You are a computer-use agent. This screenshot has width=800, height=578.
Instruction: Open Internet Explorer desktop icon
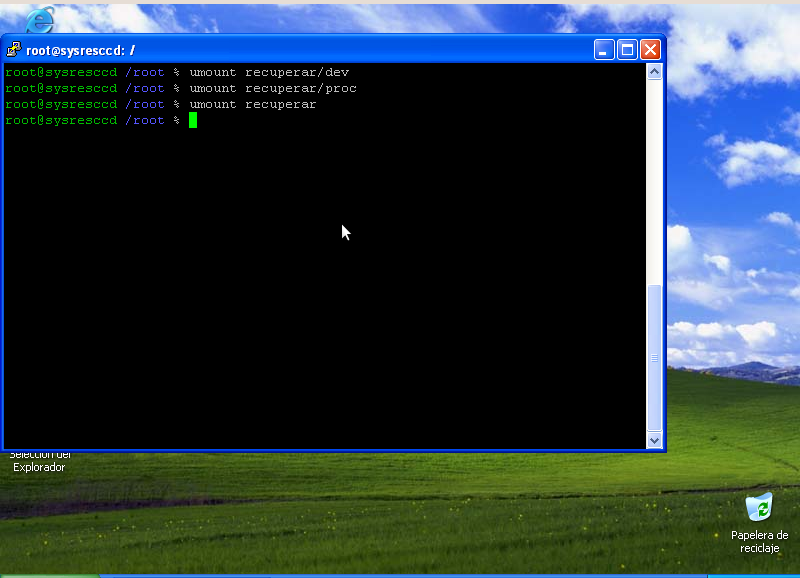point(40,20)
